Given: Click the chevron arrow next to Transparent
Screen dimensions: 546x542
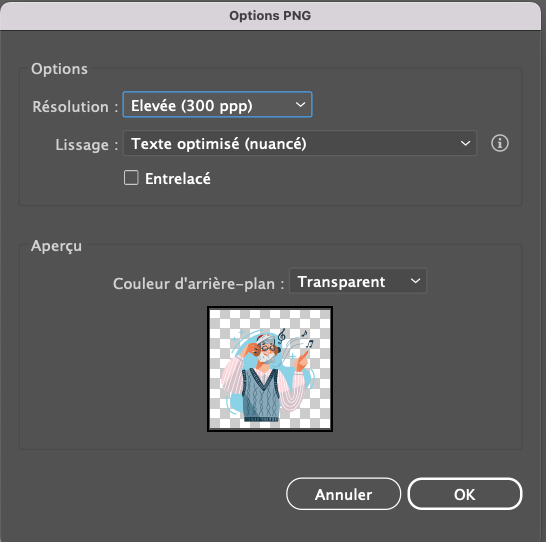Looking at the screenshot, I should coord(415,281).
